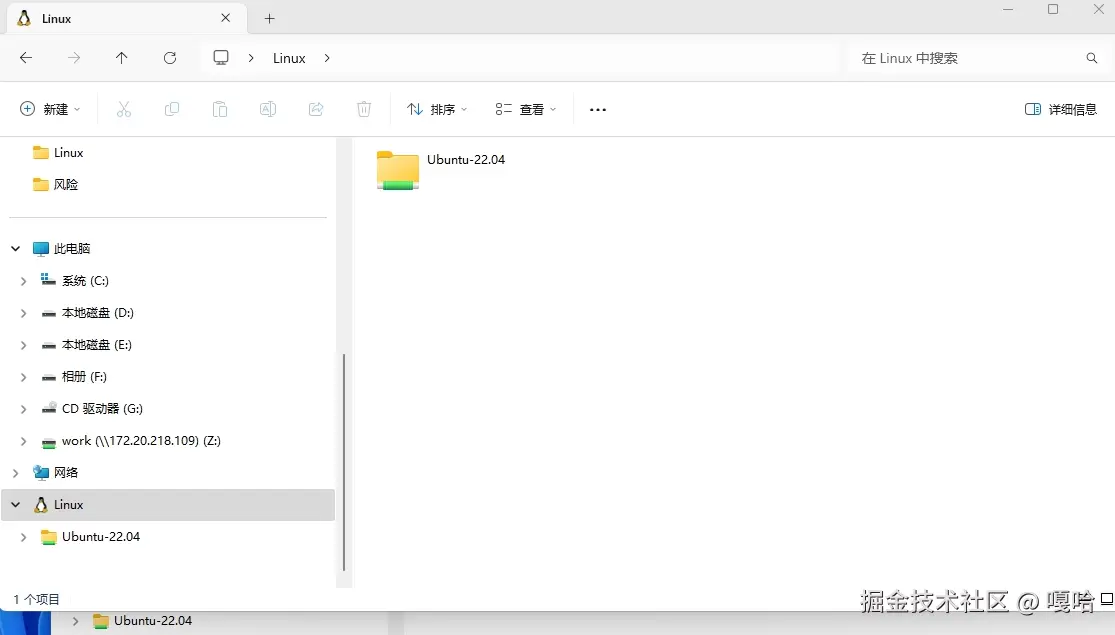Open the 排序 (Sort) dropdown
1115x635 pixels.
pyautogui.click(x=437, y=109)
